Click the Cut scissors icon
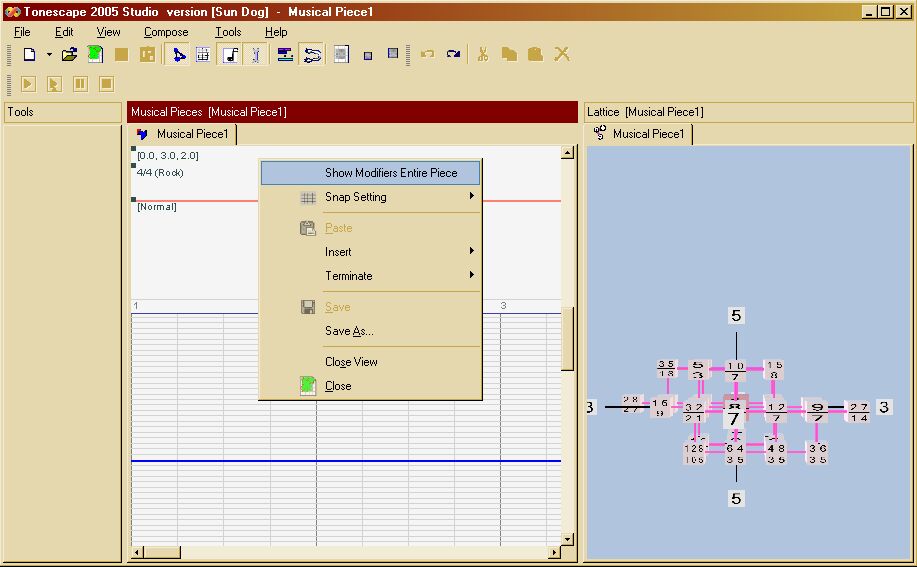 (x=483, y=54)
